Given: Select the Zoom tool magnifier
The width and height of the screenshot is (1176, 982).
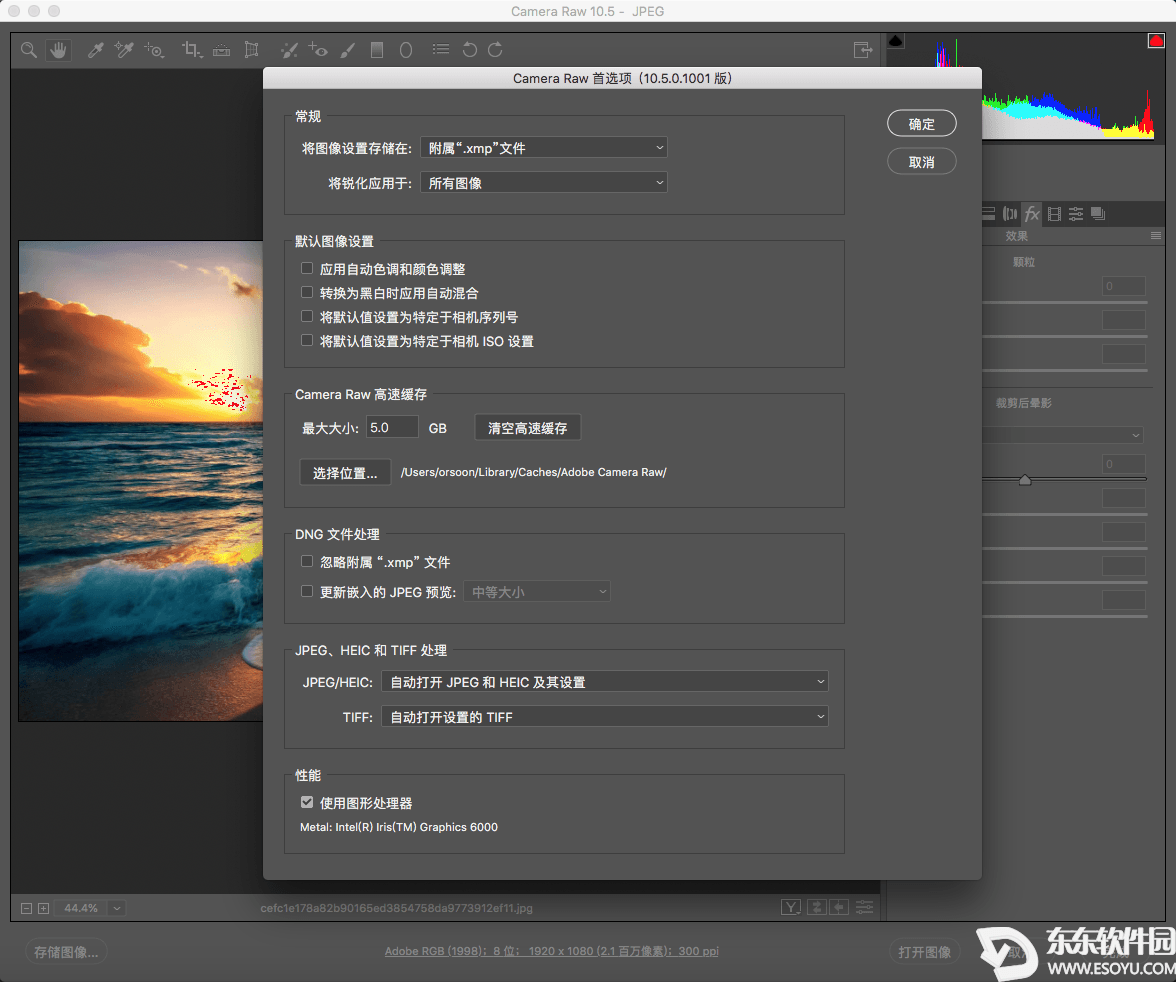Looking at the screenshot, I should 28,50.
